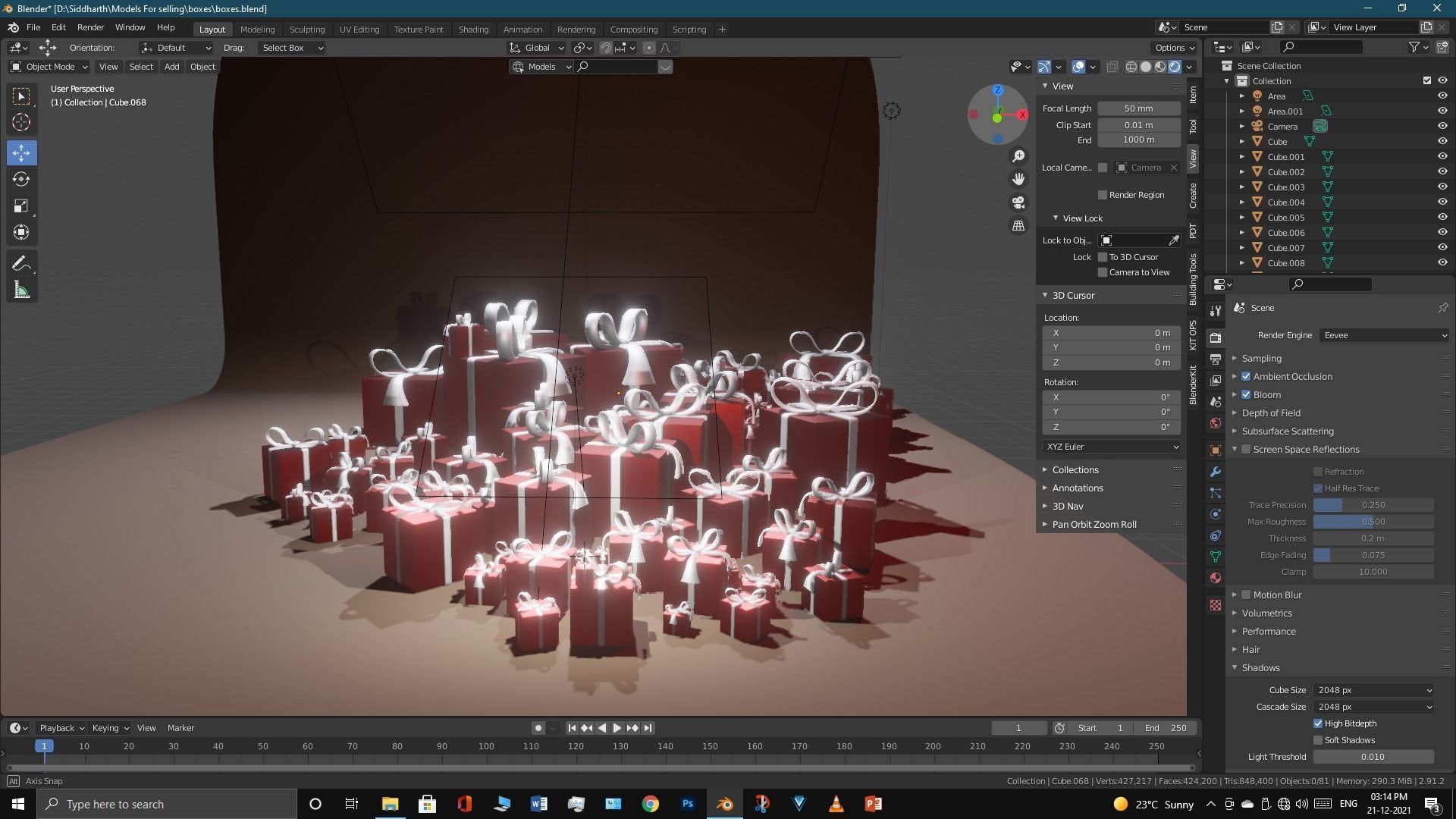This screenshot has width=1456, height=819.
Task: Check Render Region option
Action: [x=1103, y=195]
